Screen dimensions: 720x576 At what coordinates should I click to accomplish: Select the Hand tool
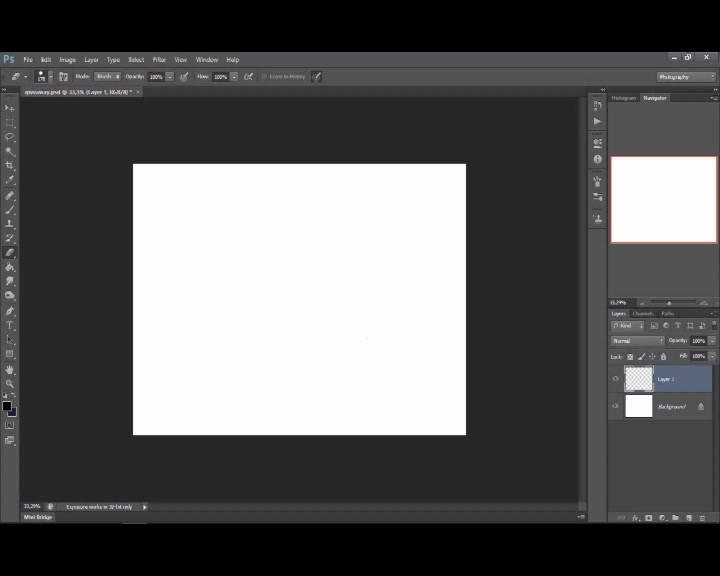pos(9,369)
